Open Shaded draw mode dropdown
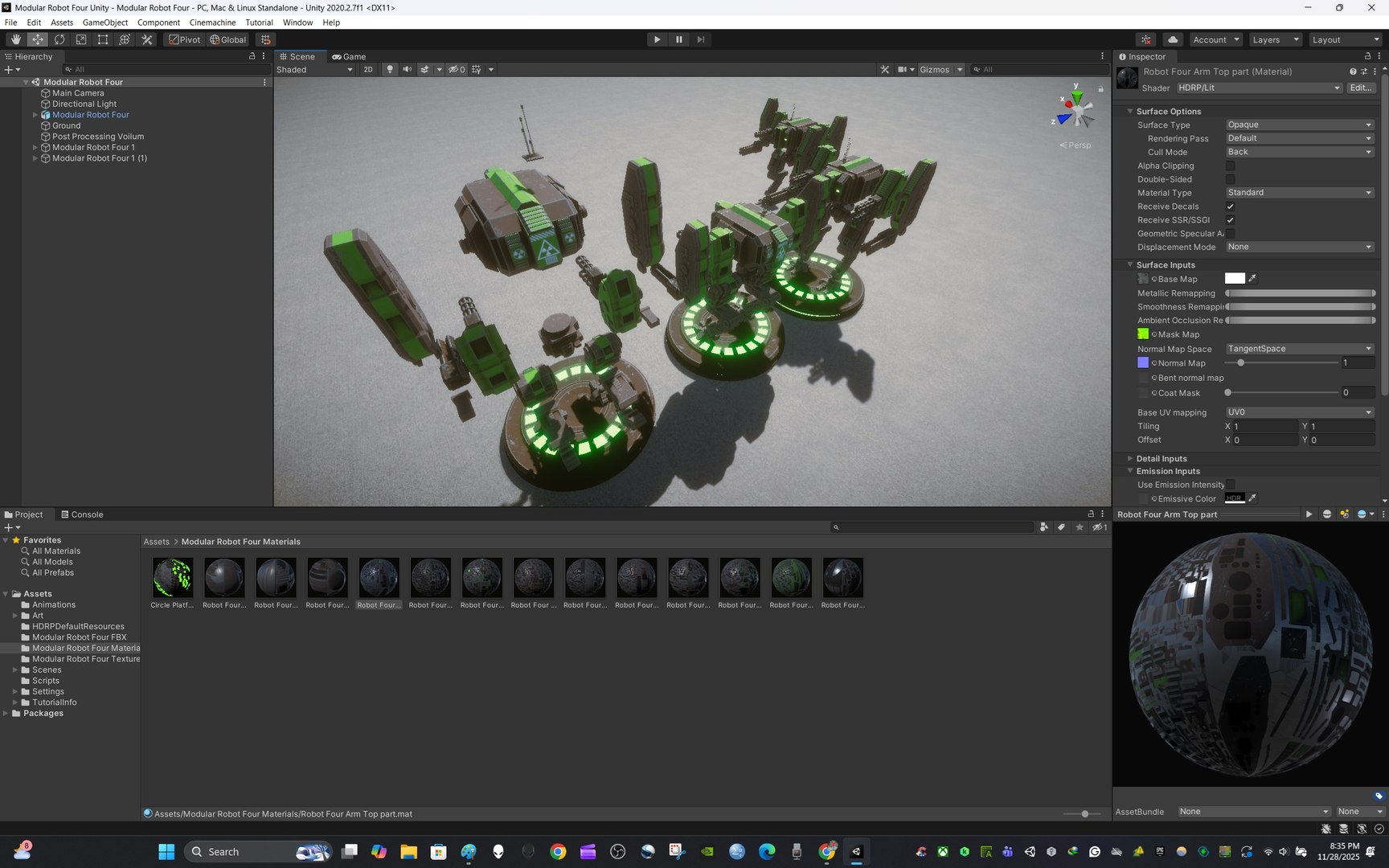Screen dimensions: 1389x868 313,69
